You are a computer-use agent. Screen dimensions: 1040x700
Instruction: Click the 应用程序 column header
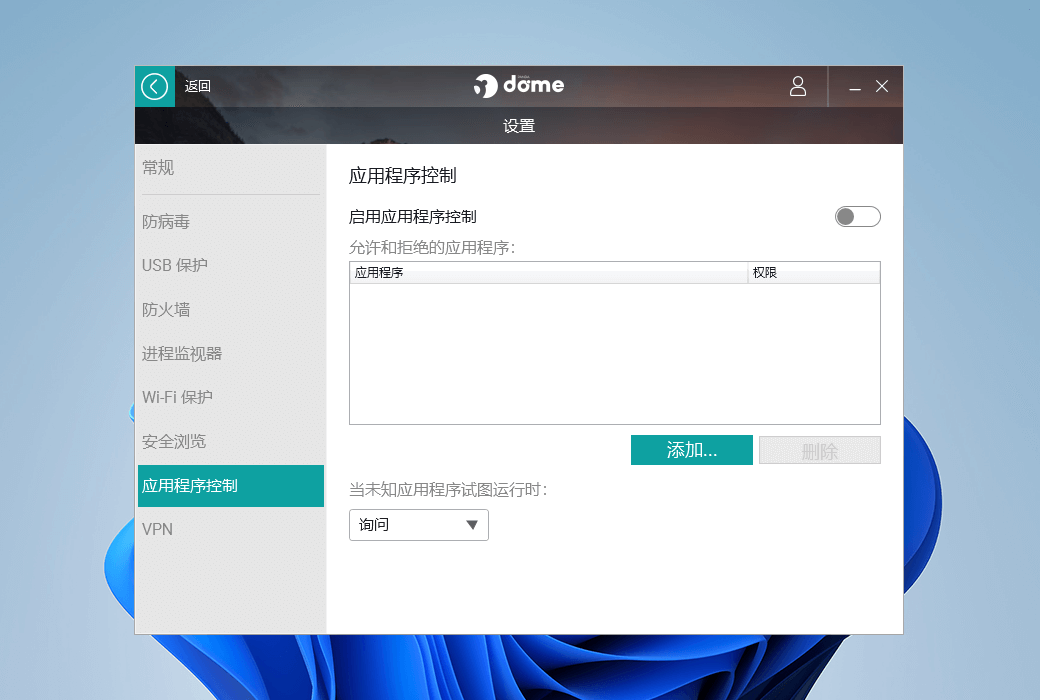pos(548,273)
